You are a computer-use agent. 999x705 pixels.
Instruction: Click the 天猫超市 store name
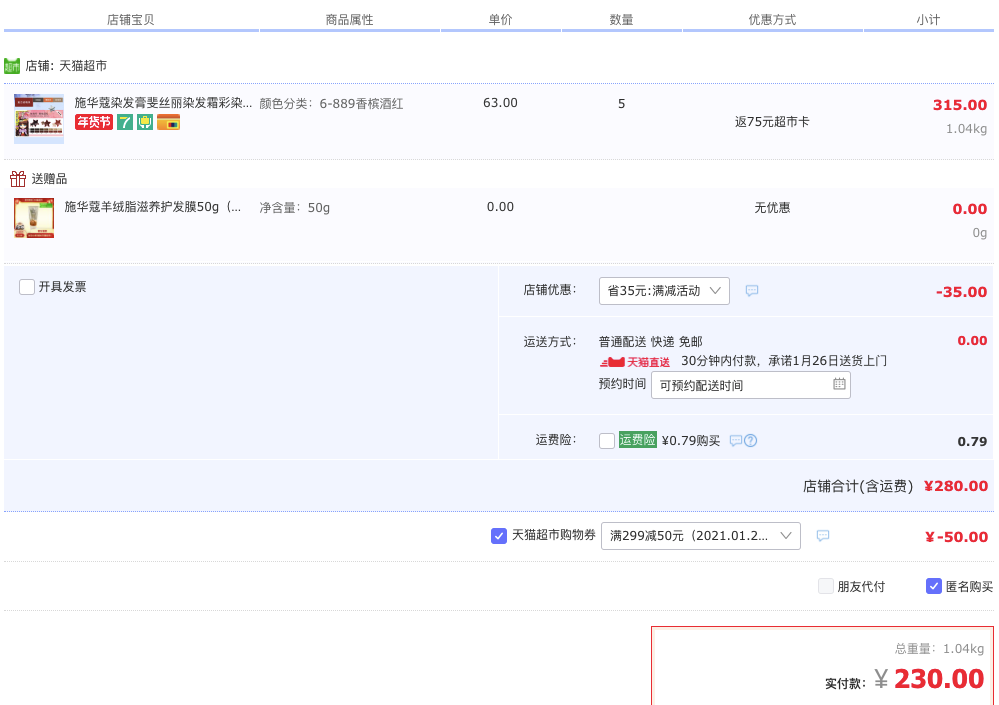(x=83, y=66)
